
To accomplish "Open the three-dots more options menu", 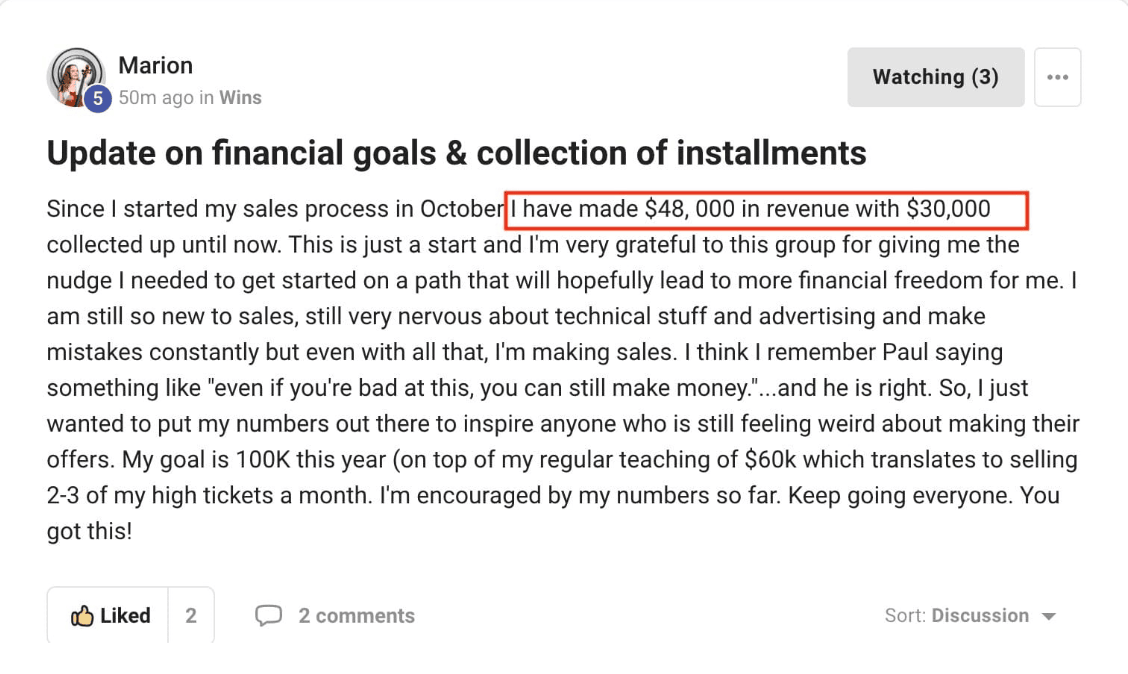I will (x=1058, y=77).
